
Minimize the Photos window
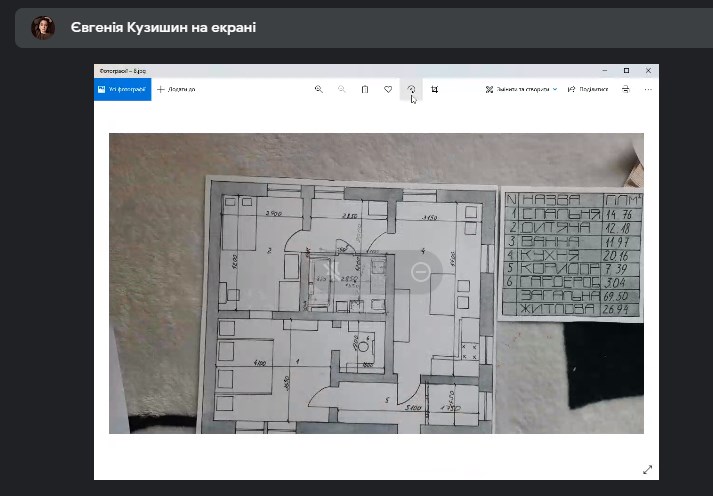[605, 70]
